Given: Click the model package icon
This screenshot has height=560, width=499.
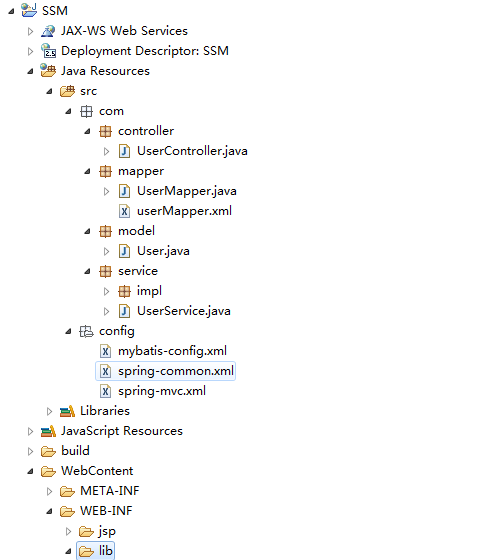Looking at the screenshot, I should 105,231.
